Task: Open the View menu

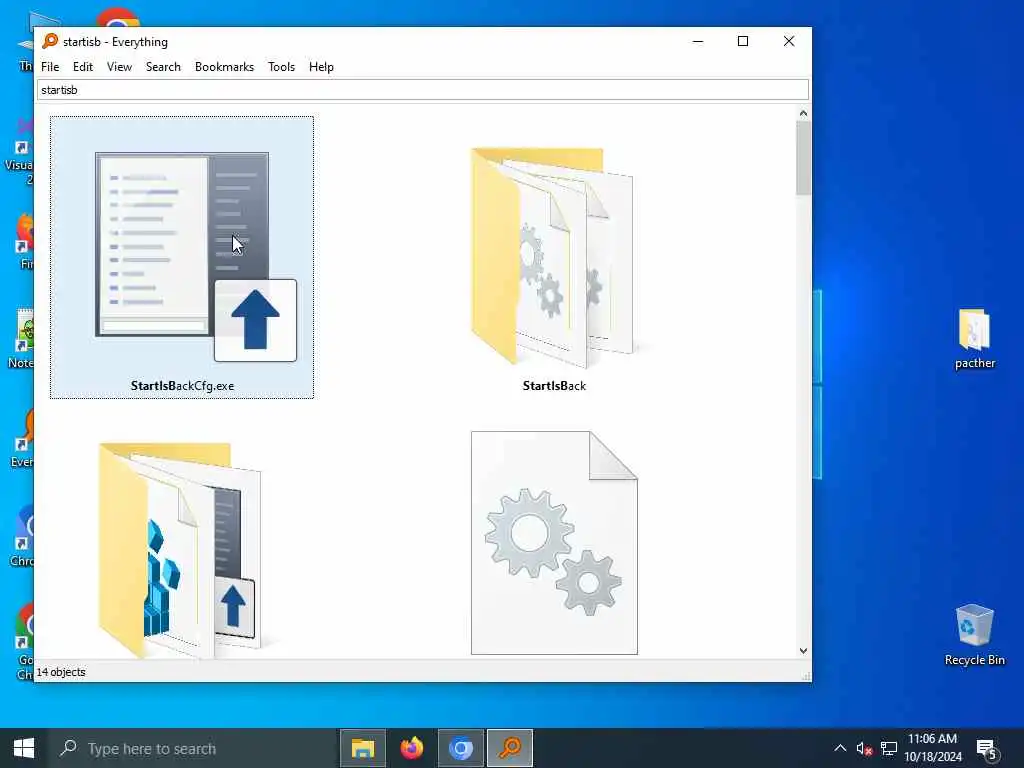Action: pos(120,67)
